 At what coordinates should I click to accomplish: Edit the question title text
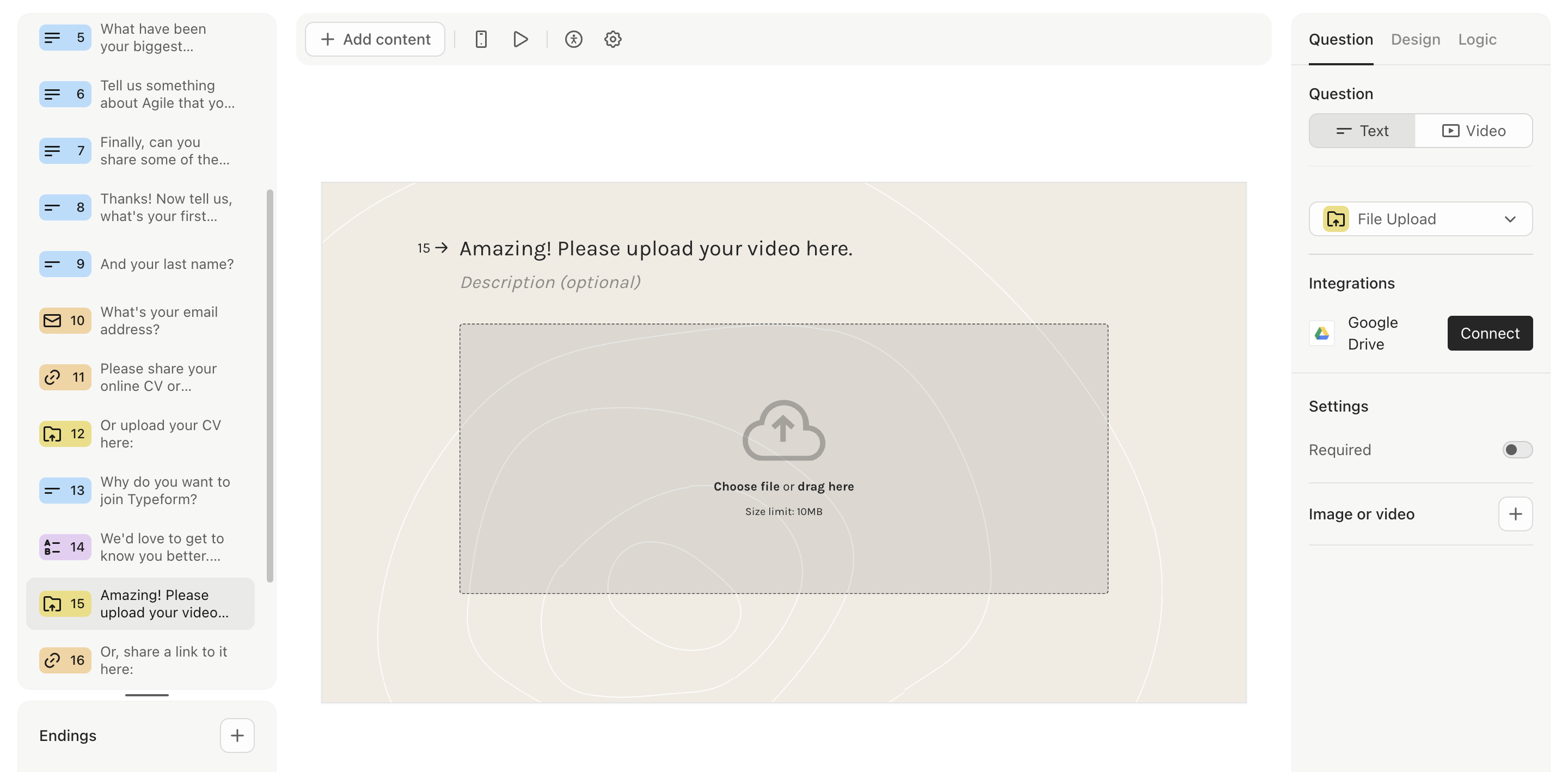pos(656,248)
